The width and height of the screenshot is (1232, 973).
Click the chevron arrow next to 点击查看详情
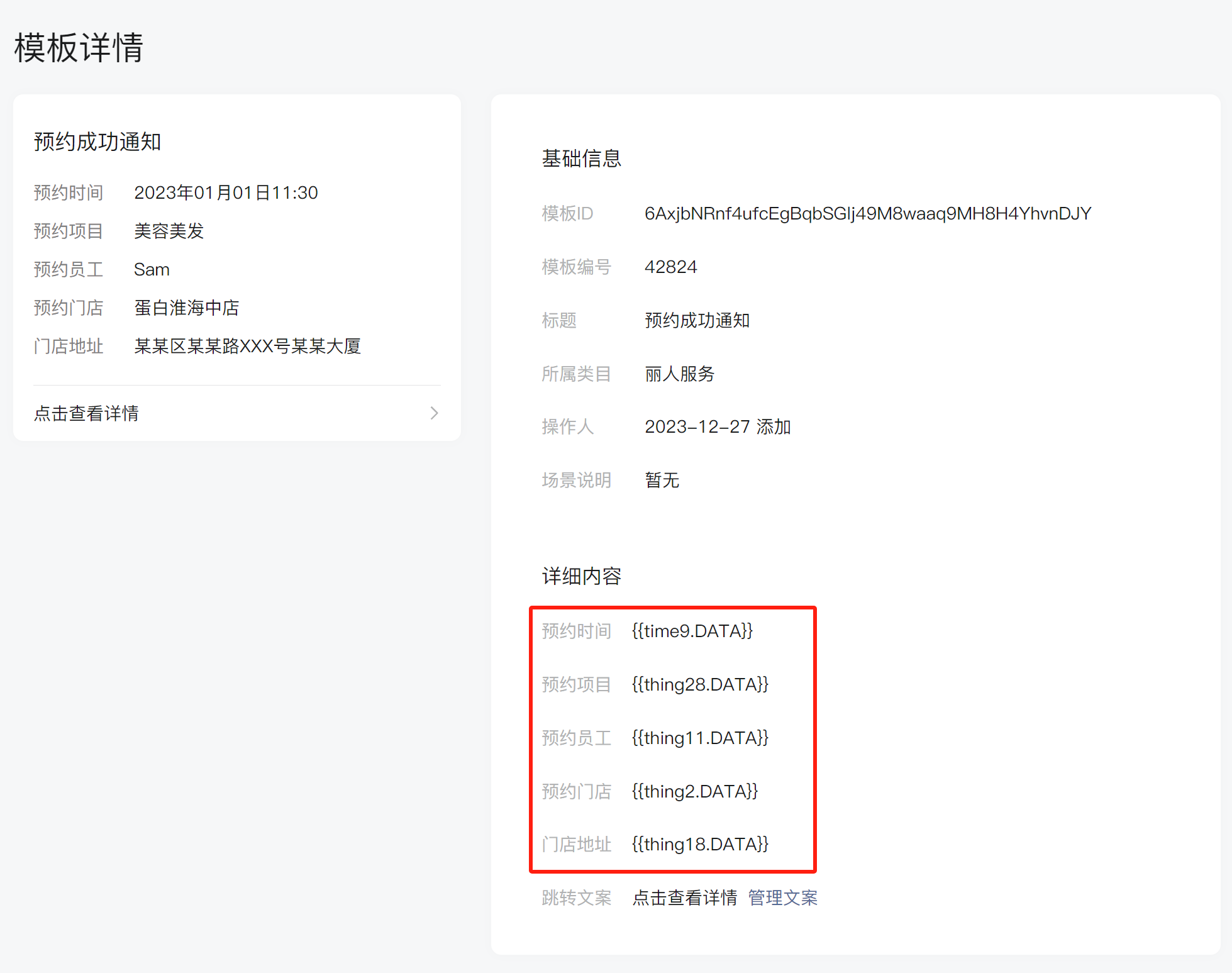pos(434,413)
